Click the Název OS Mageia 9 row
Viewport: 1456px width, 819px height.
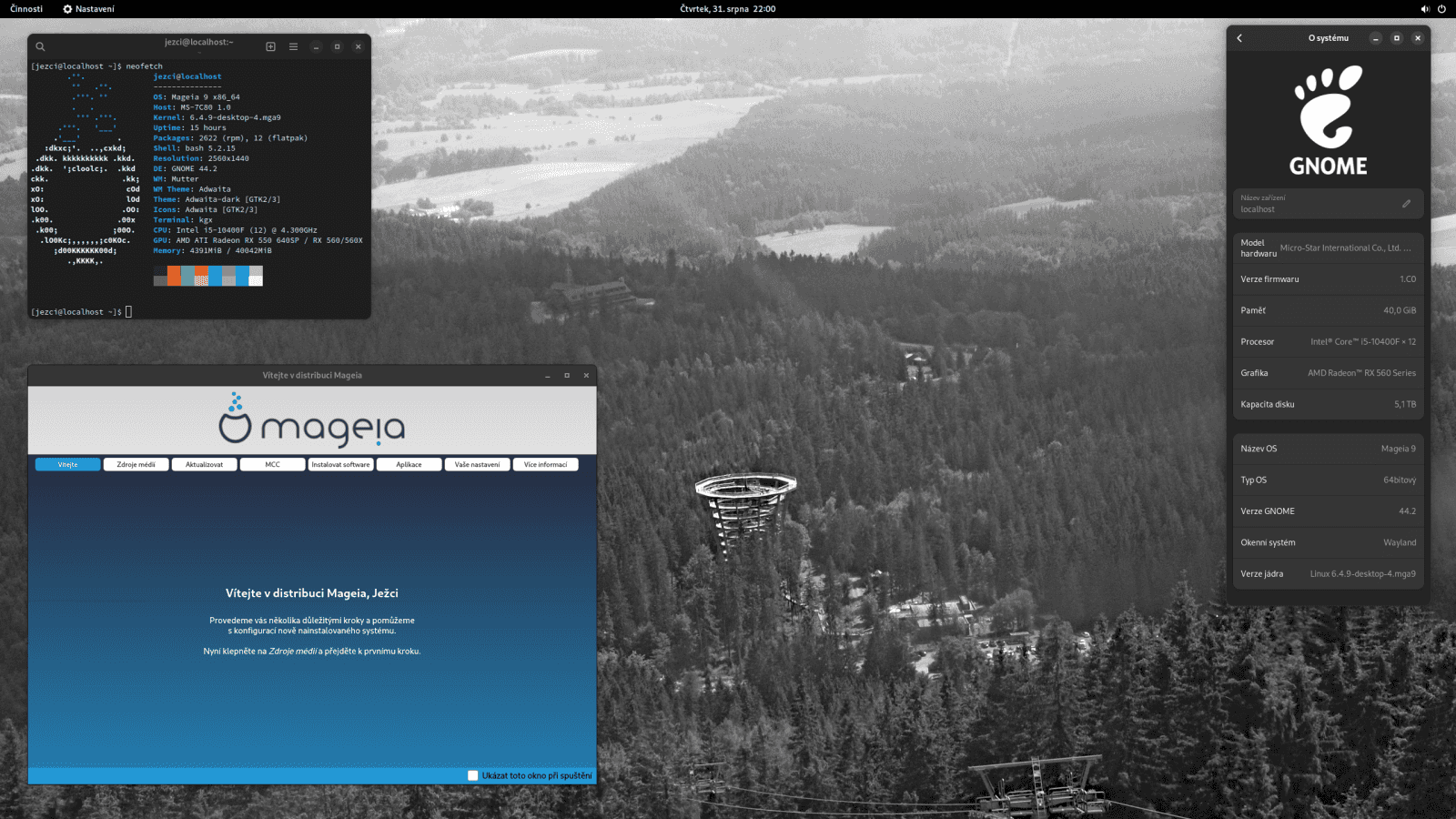point(1329,449)
